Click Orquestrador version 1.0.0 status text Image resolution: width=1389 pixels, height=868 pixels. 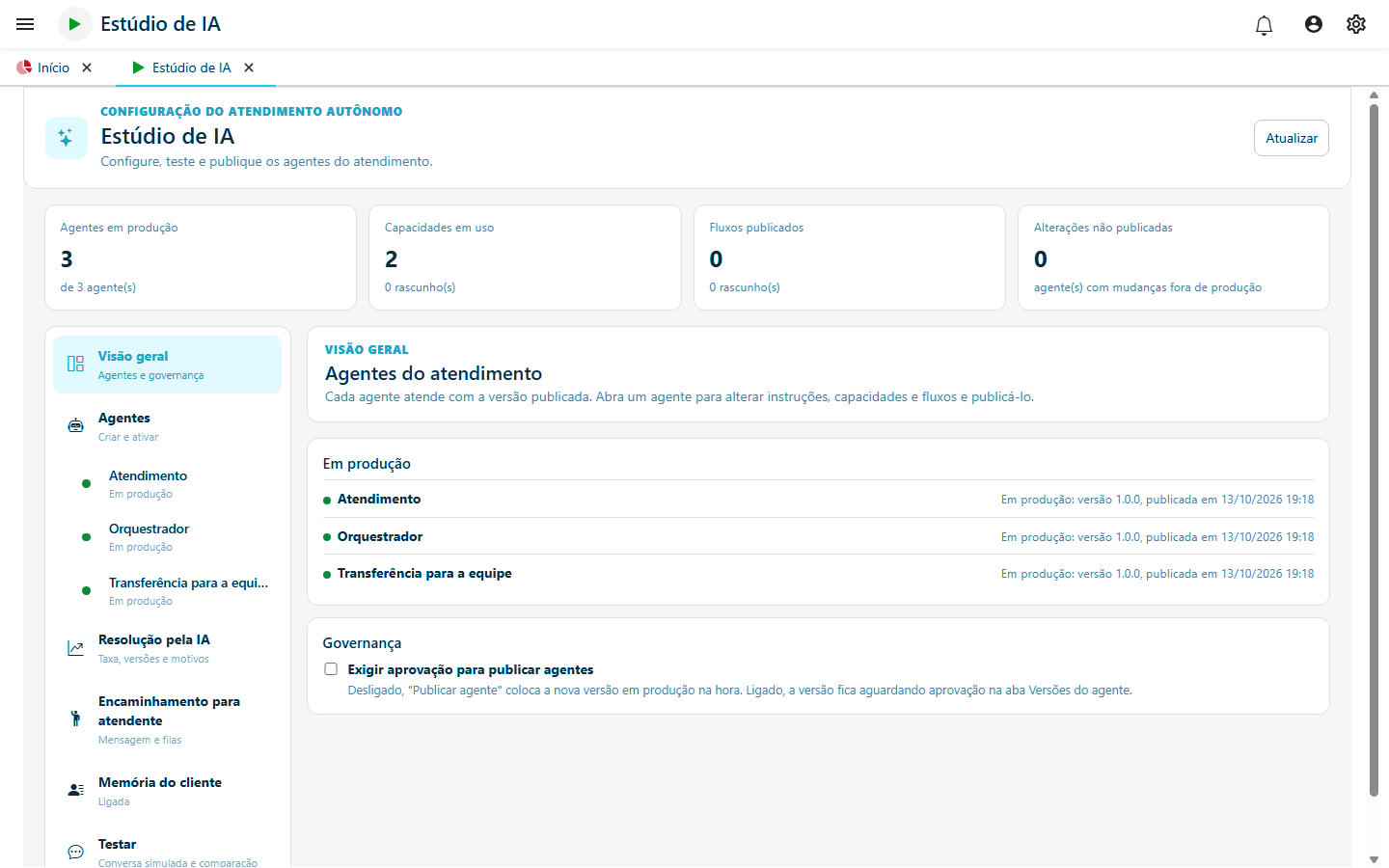(1157, 537)
